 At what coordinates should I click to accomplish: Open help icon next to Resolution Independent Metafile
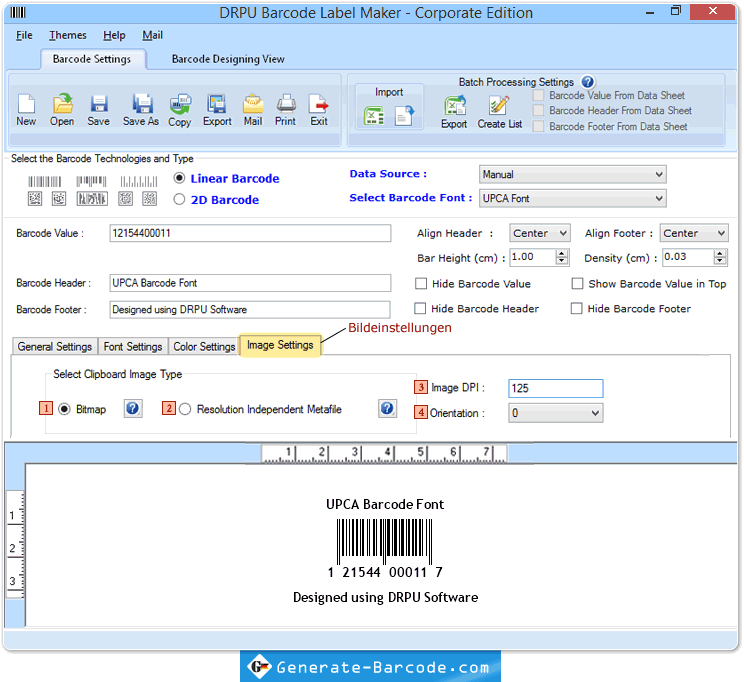point(387,408)
